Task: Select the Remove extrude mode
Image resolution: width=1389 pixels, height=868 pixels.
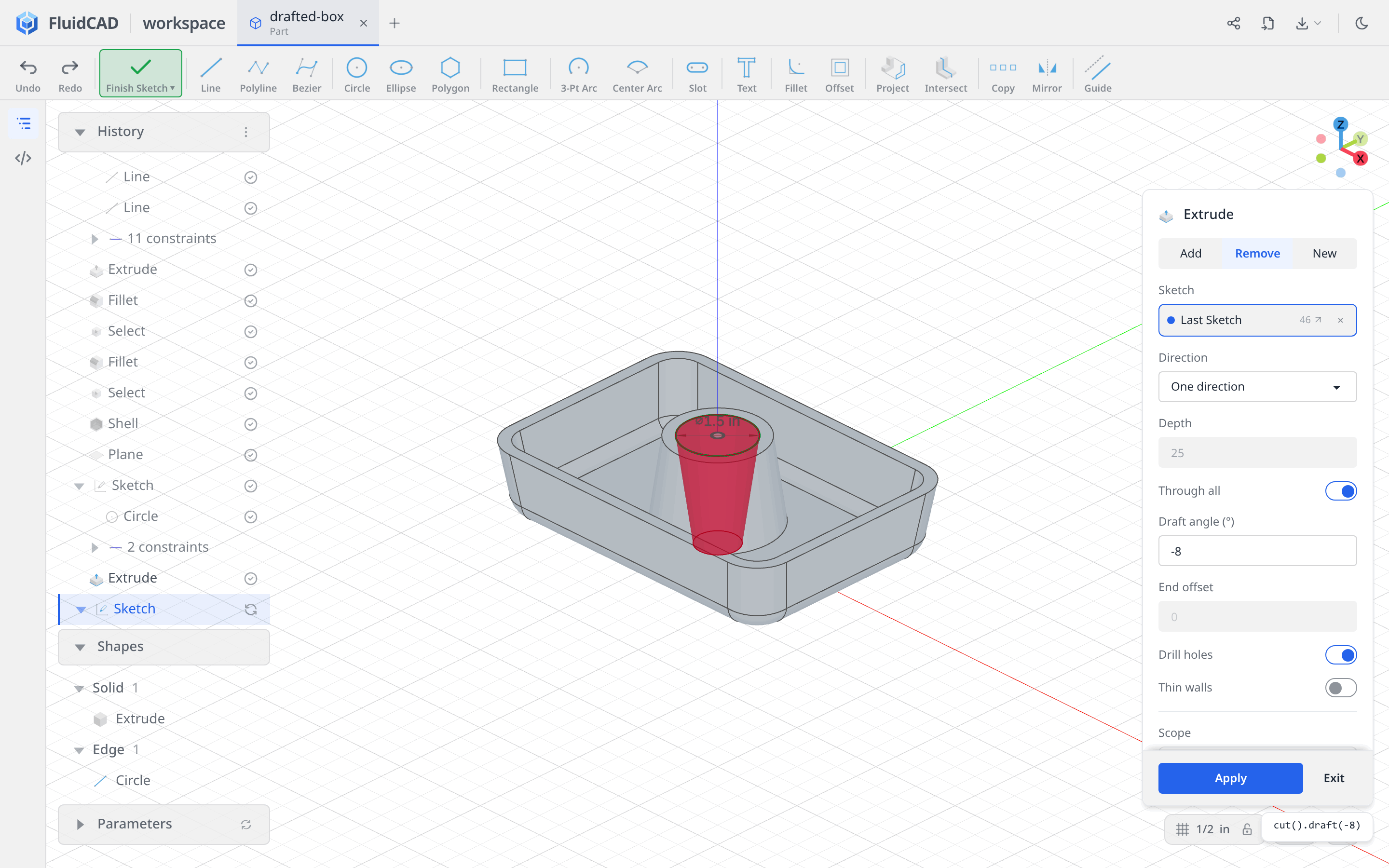Action: click(1257, 253)
